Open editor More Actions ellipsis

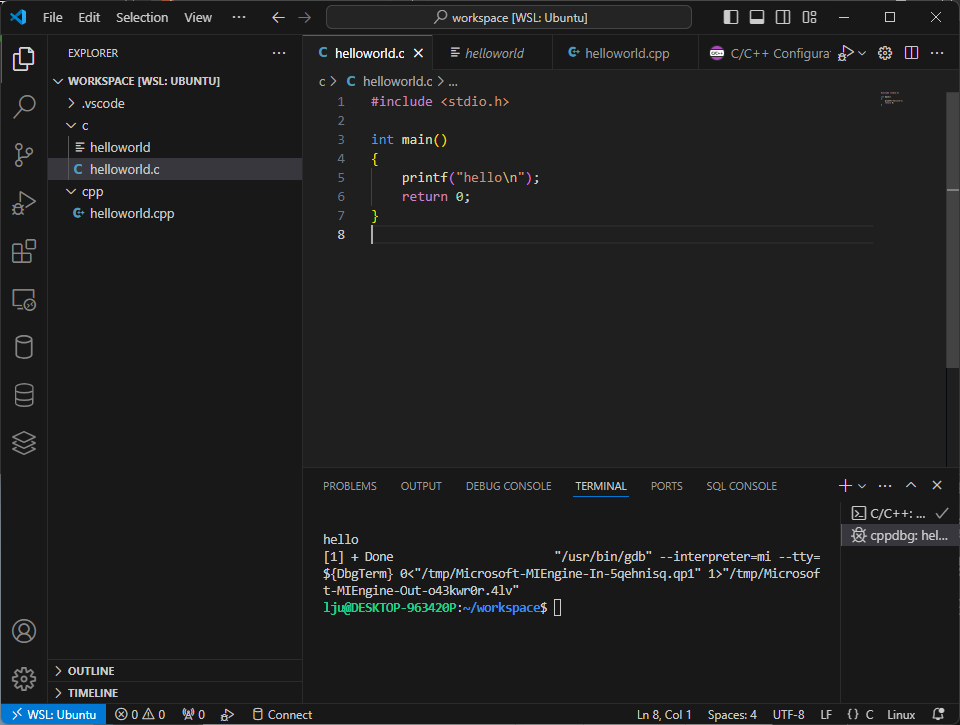pos(937,53)
